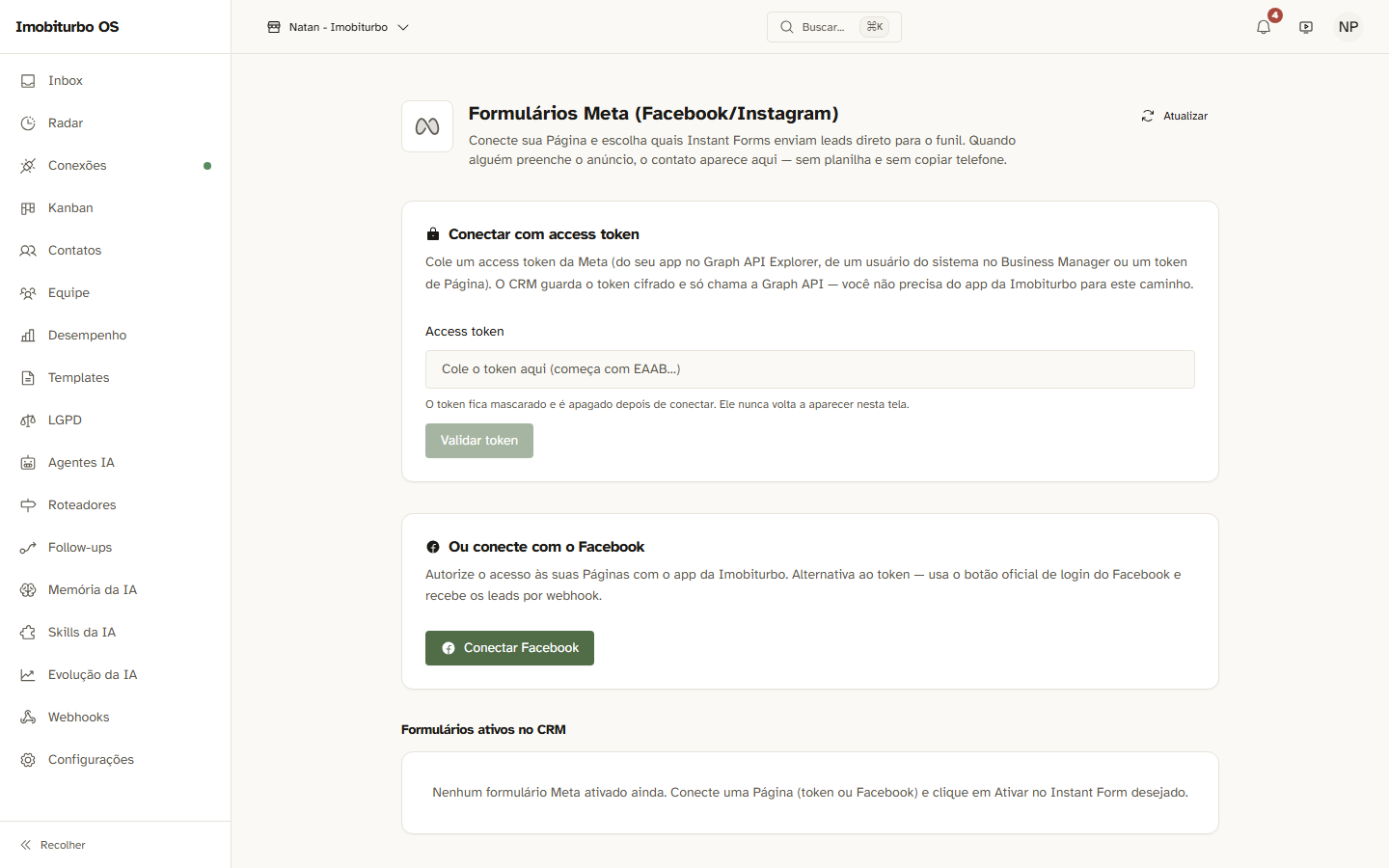This screenshot has width=1389, height=868.
Task: Click the Follow-ups label in sidebar
Action: (80, 548)
